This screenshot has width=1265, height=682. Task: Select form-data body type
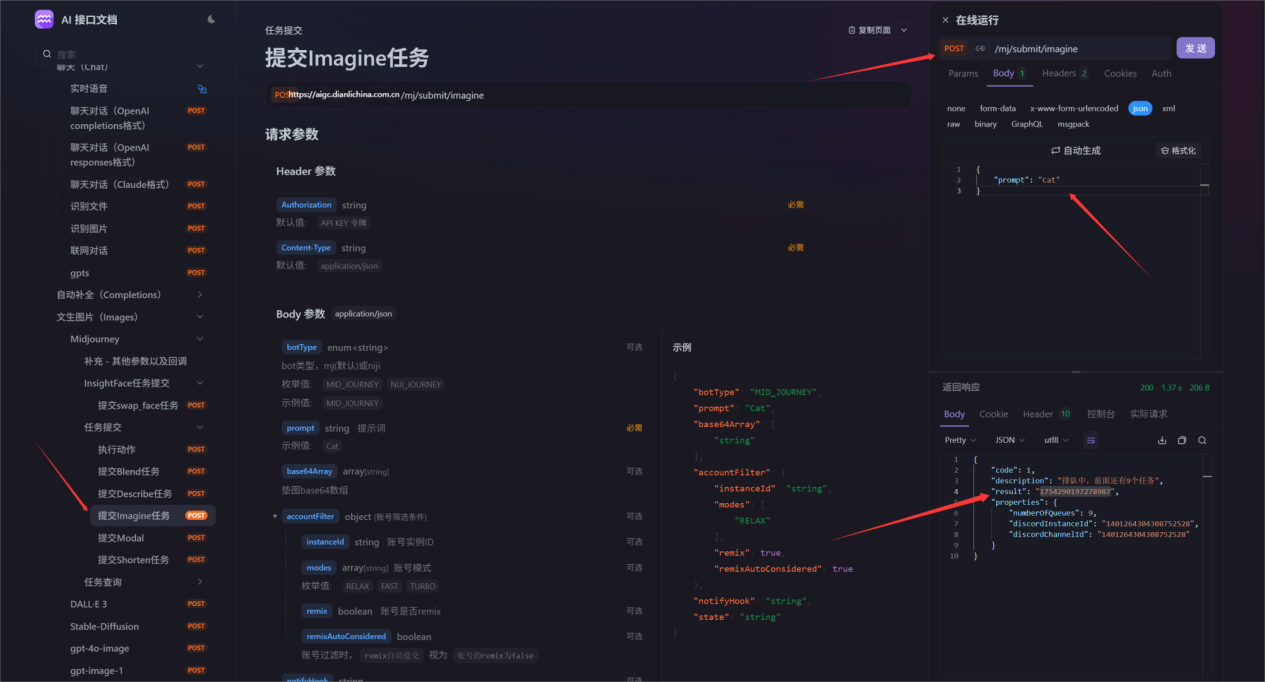tap(997, 108)
